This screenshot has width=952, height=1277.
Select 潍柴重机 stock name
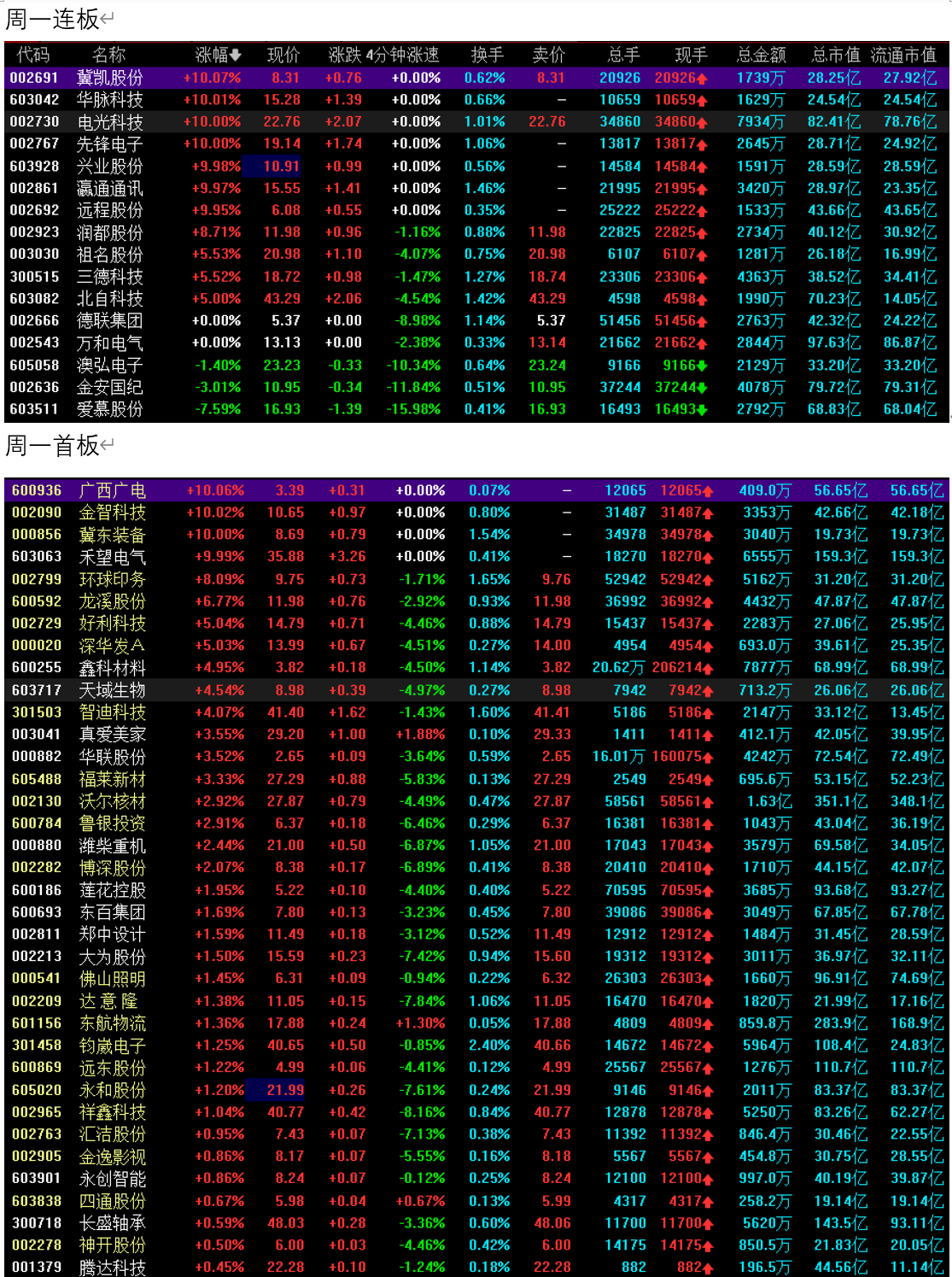[113, 846]
